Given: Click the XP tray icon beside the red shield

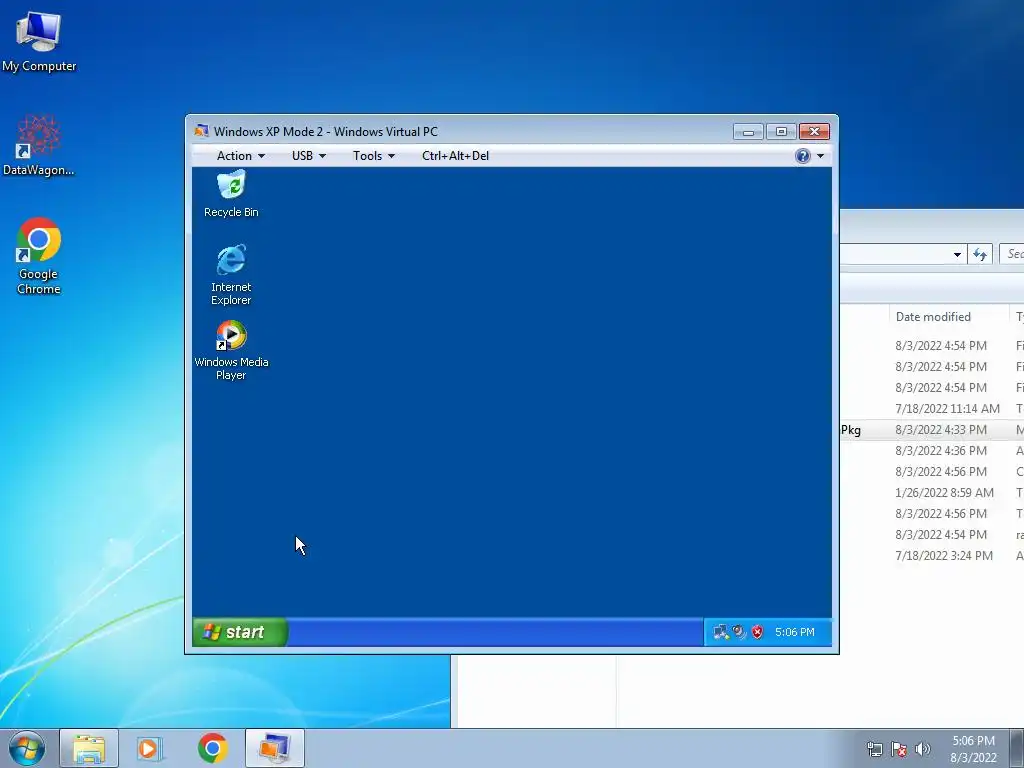Looking at the screenshot, I should [739, 632].
